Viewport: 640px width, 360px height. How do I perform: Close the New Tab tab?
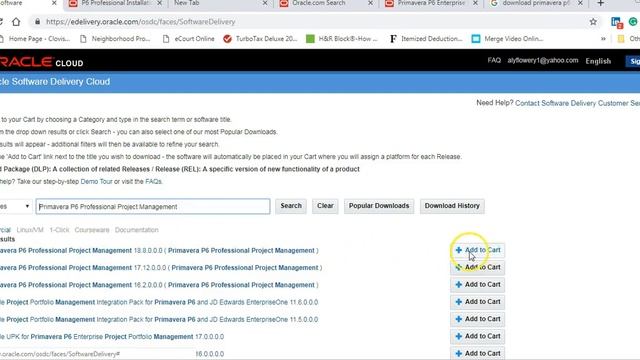[x=264, y=3]
